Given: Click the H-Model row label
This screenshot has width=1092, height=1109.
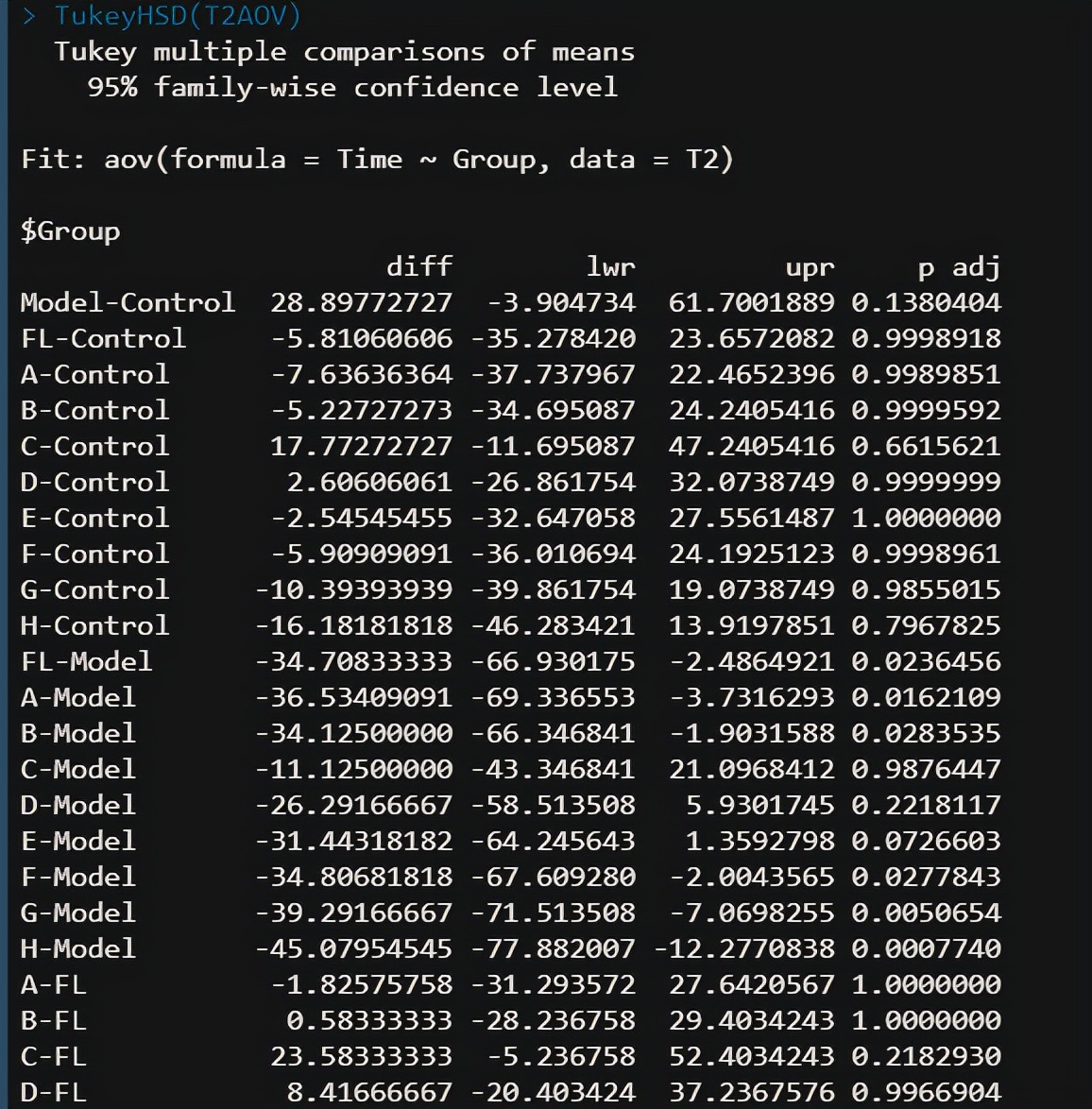Looking at the screenshot, I should (x=78, y=948).
